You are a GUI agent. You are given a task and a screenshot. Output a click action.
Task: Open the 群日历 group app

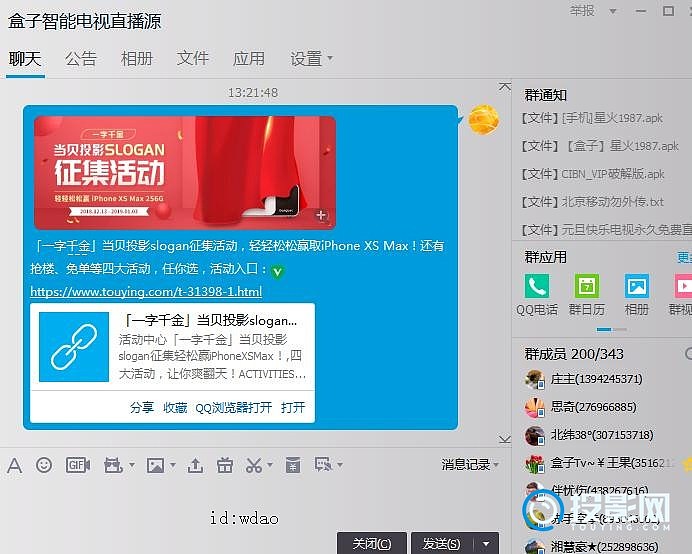pos(587,286)
